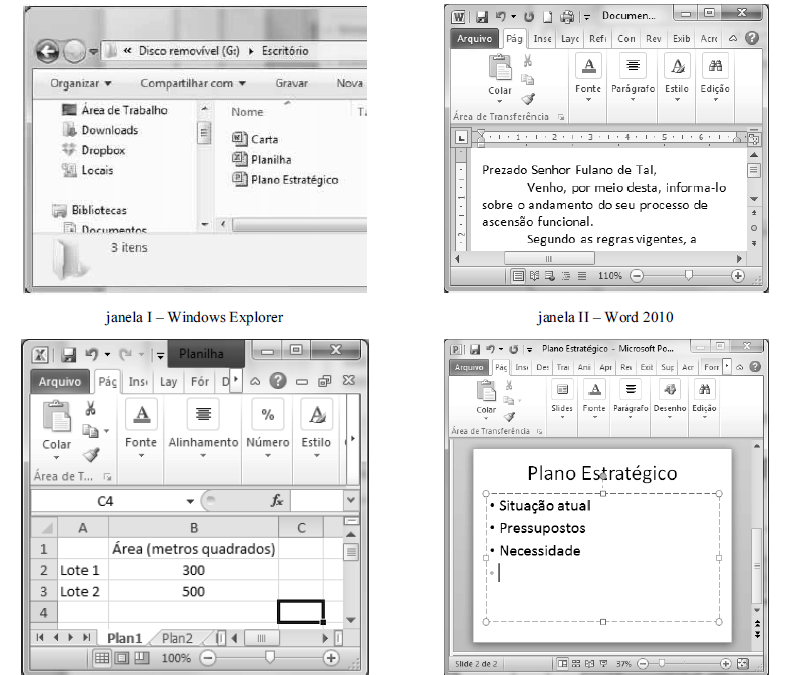
Task: Select Downloads in the navigation pane
Action: pyautogui.click(x=109, y=130)
